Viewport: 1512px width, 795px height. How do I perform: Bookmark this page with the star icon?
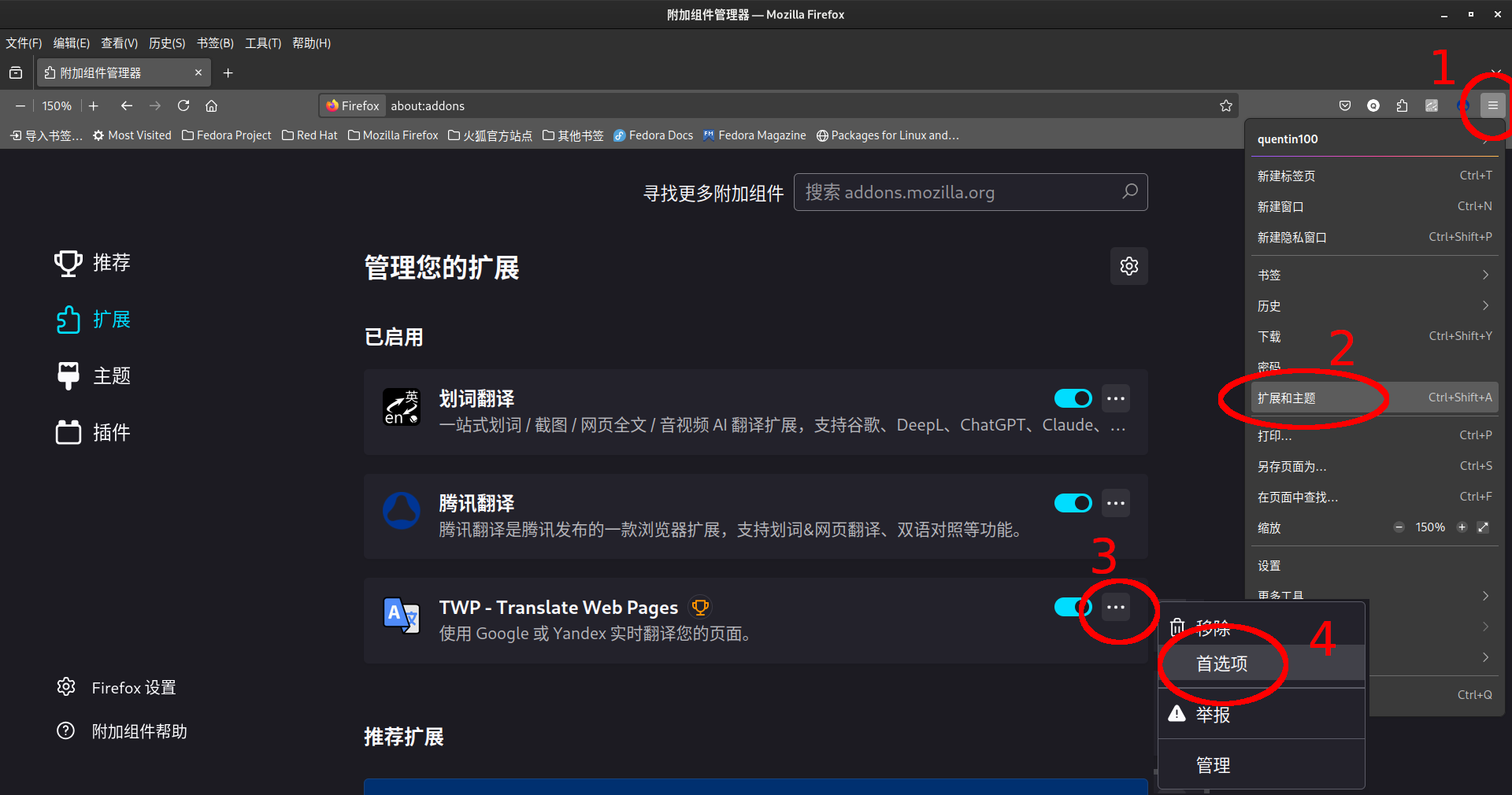point(1226,105)
